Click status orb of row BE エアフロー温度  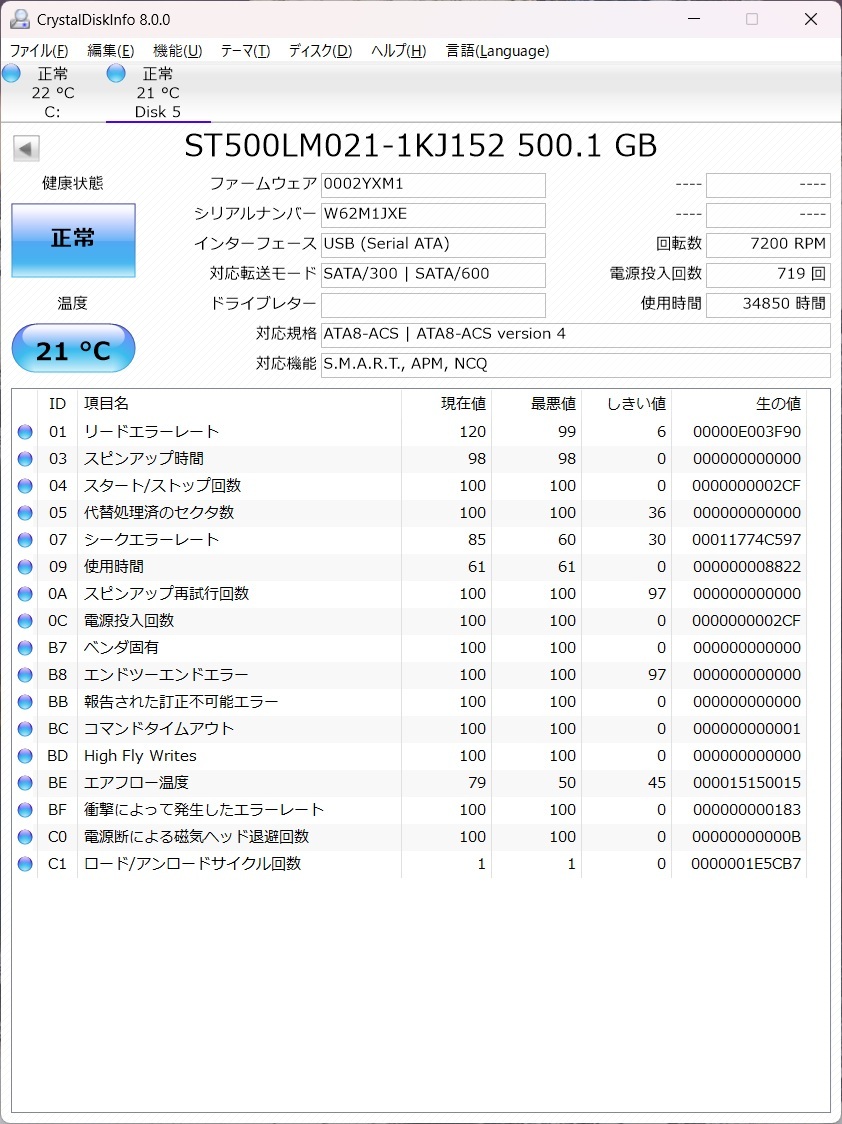click(x=25, y=783)
